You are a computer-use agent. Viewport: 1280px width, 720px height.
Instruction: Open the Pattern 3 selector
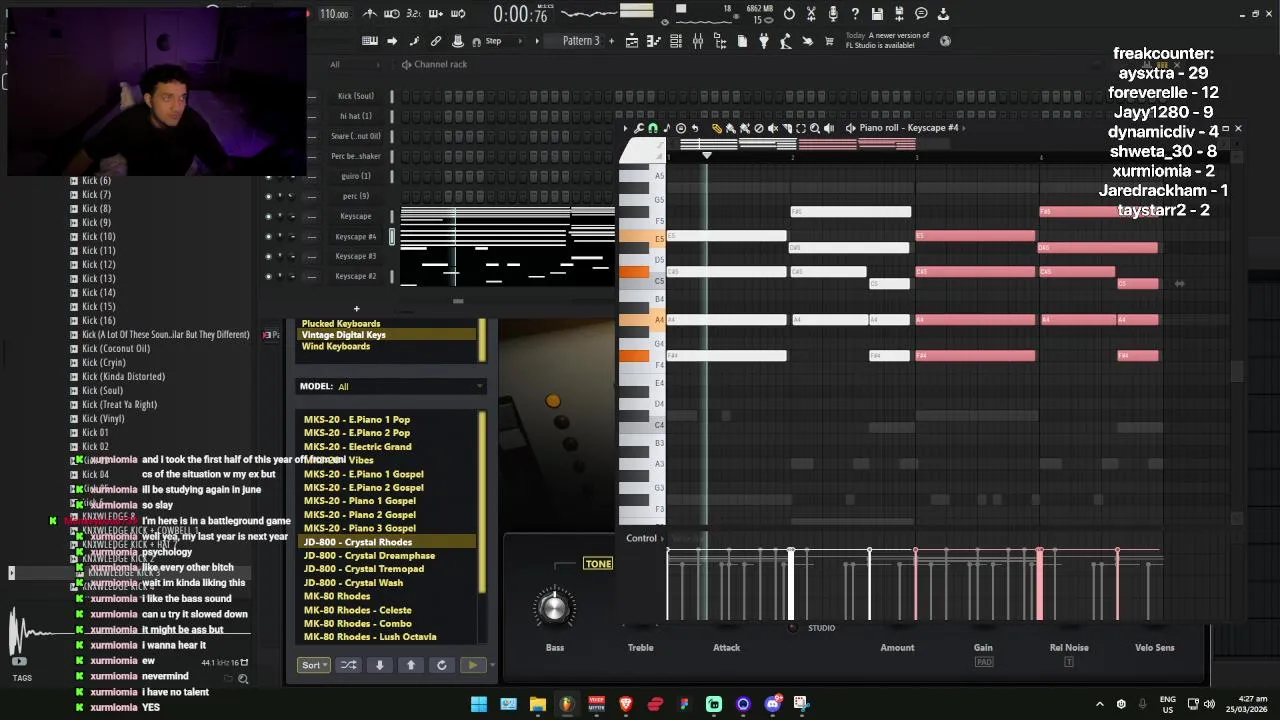pyautogui.click(x=581, y=41)
